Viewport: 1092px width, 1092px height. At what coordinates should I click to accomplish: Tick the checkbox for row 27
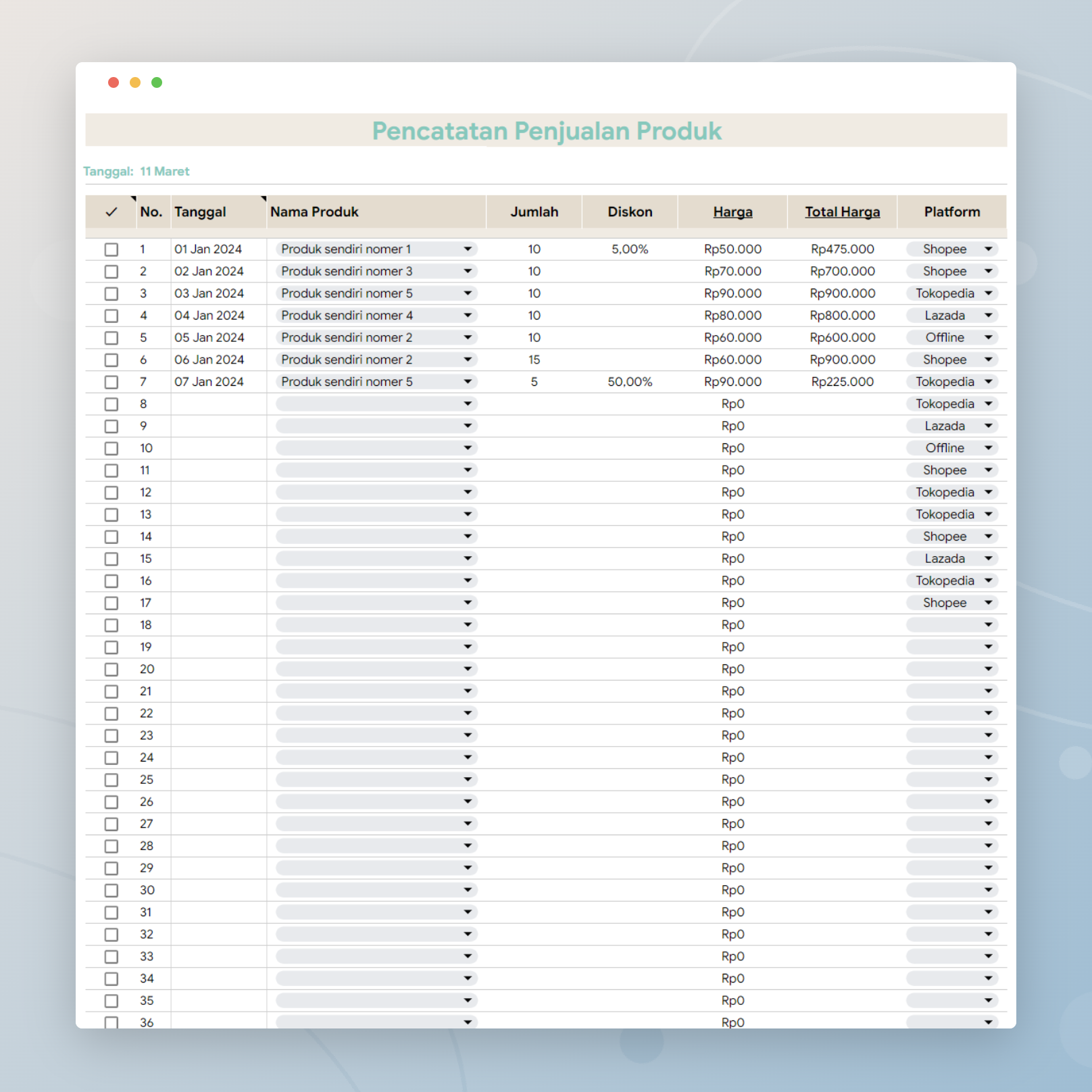point(111,824)
